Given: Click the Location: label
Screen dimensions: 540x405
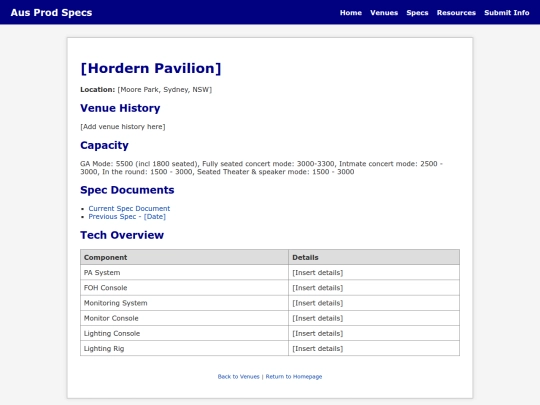Looking at the screenshot, I should pyautogui.click(x=97, y=90).
